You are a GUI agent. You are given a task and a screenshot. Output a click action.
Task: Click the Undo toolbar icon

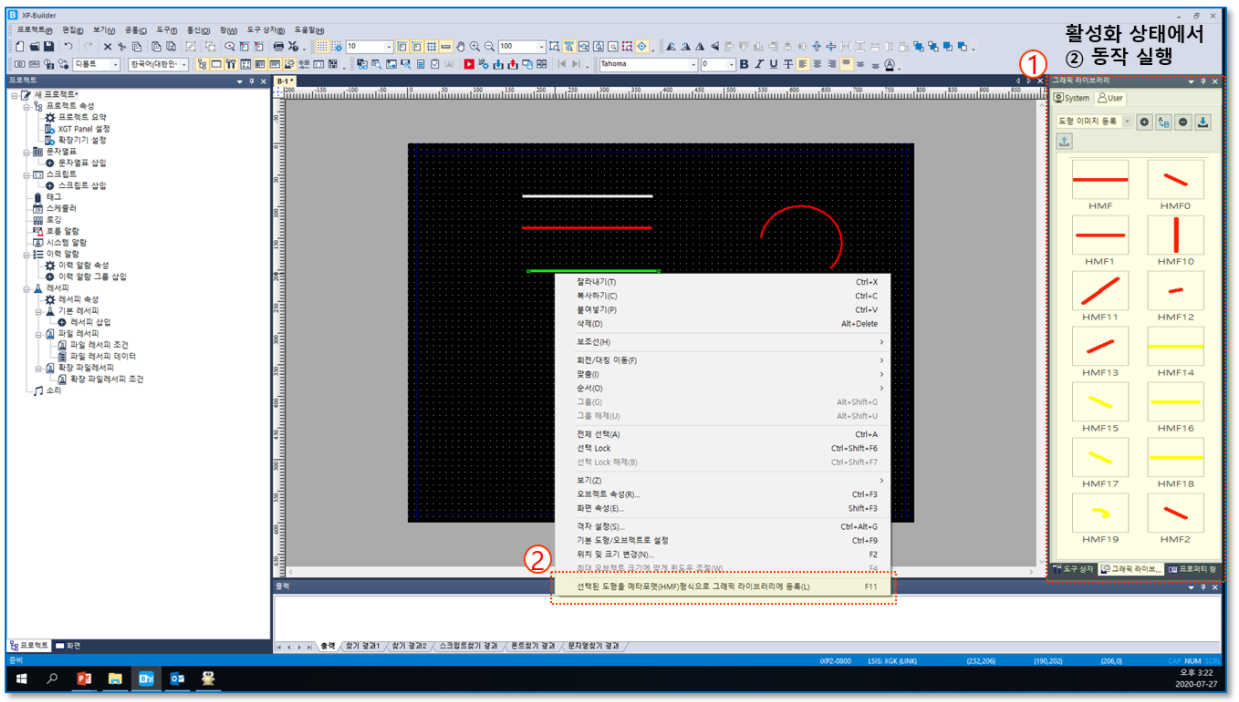click(x=70, y=45)
